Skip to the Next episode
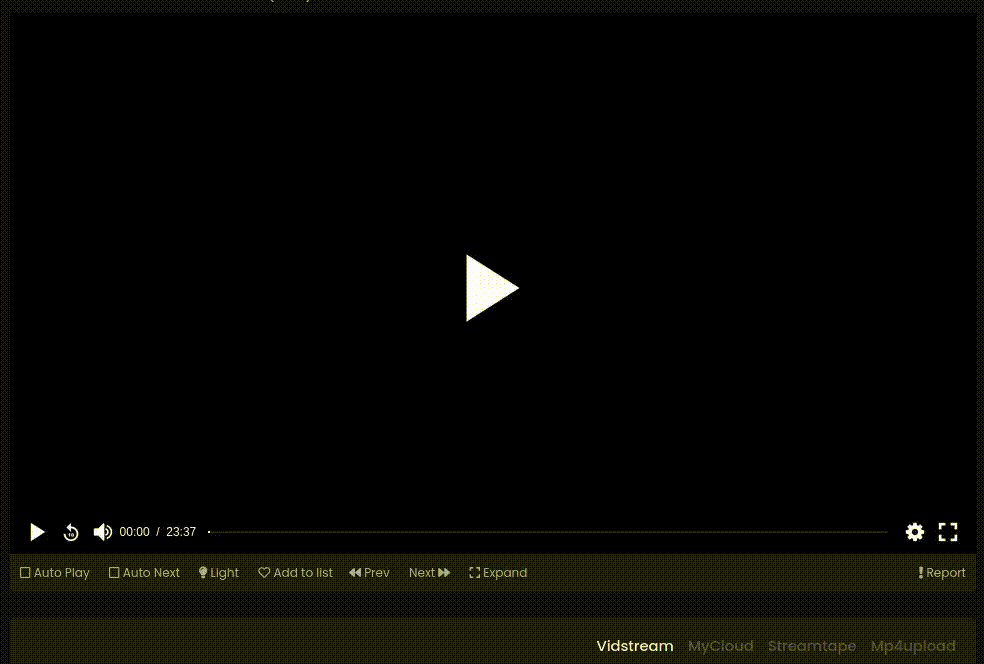 tap(429, 573)
